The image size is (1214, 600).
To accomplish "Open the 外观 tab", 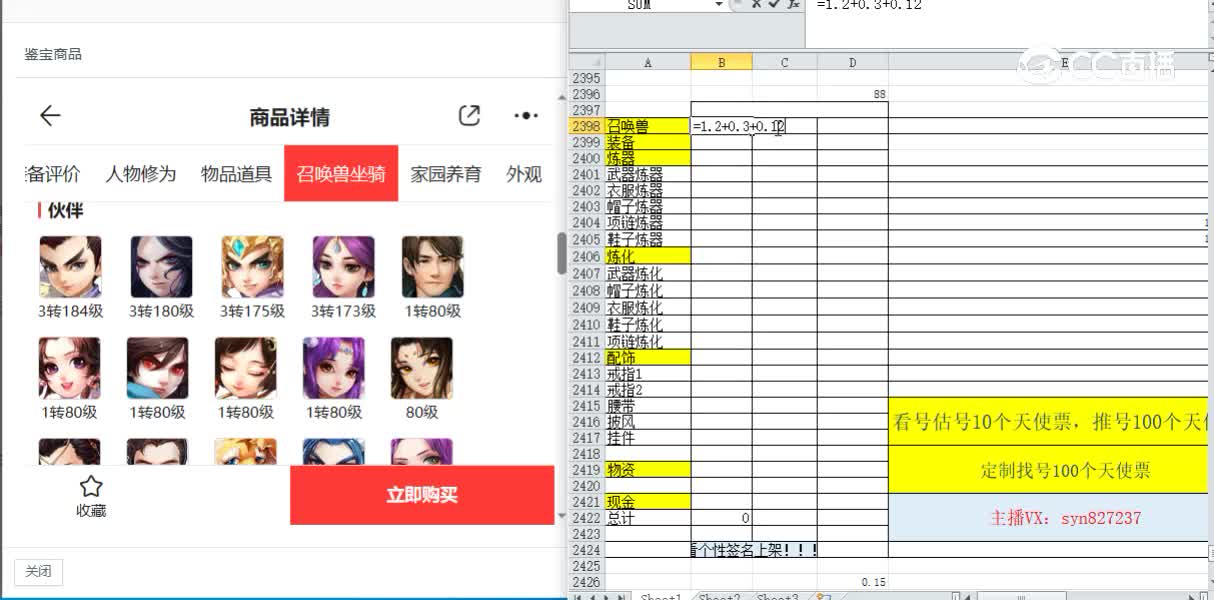I will (524, 174).
